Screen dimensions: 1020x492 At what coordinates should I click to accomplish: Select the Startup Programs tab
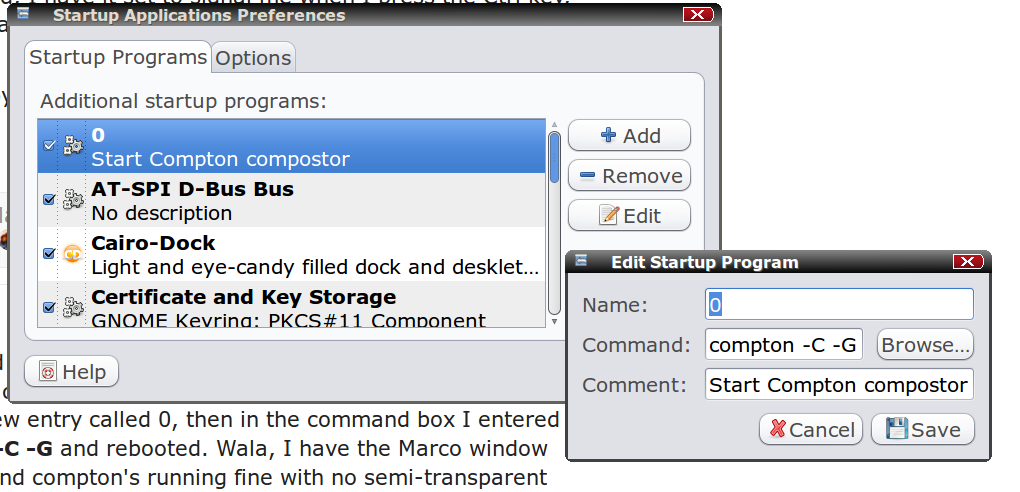118,57
